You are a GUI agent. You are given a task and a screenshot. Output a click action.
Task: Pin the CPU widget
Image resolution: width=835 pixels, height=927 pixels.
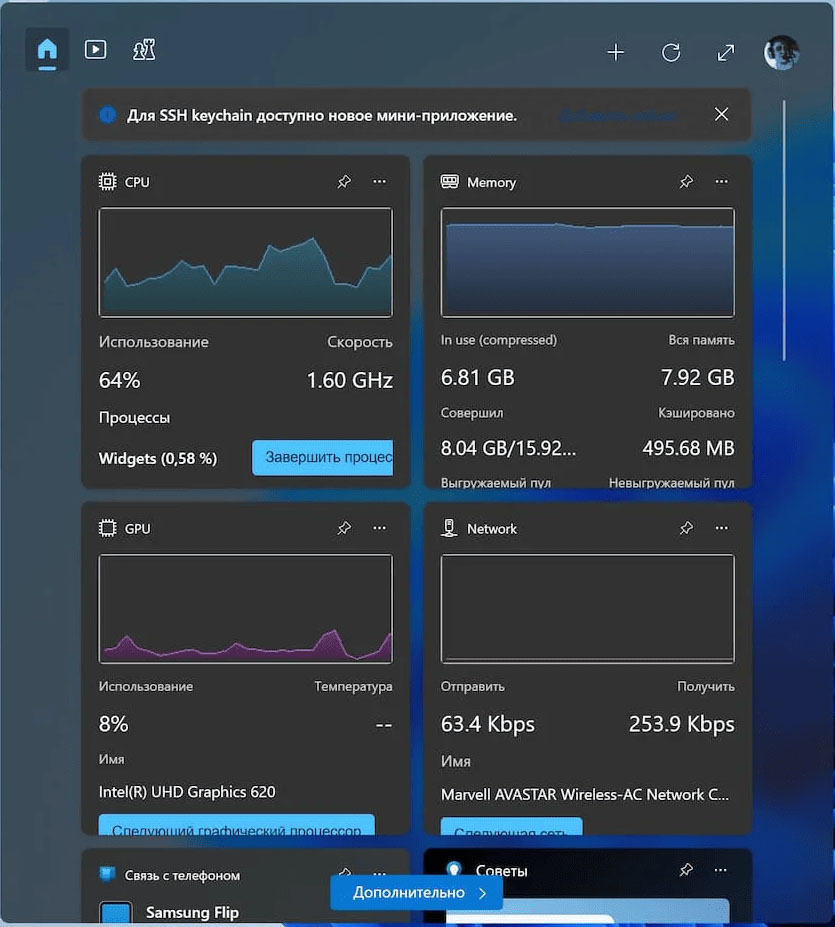click(x=344, y=182)
